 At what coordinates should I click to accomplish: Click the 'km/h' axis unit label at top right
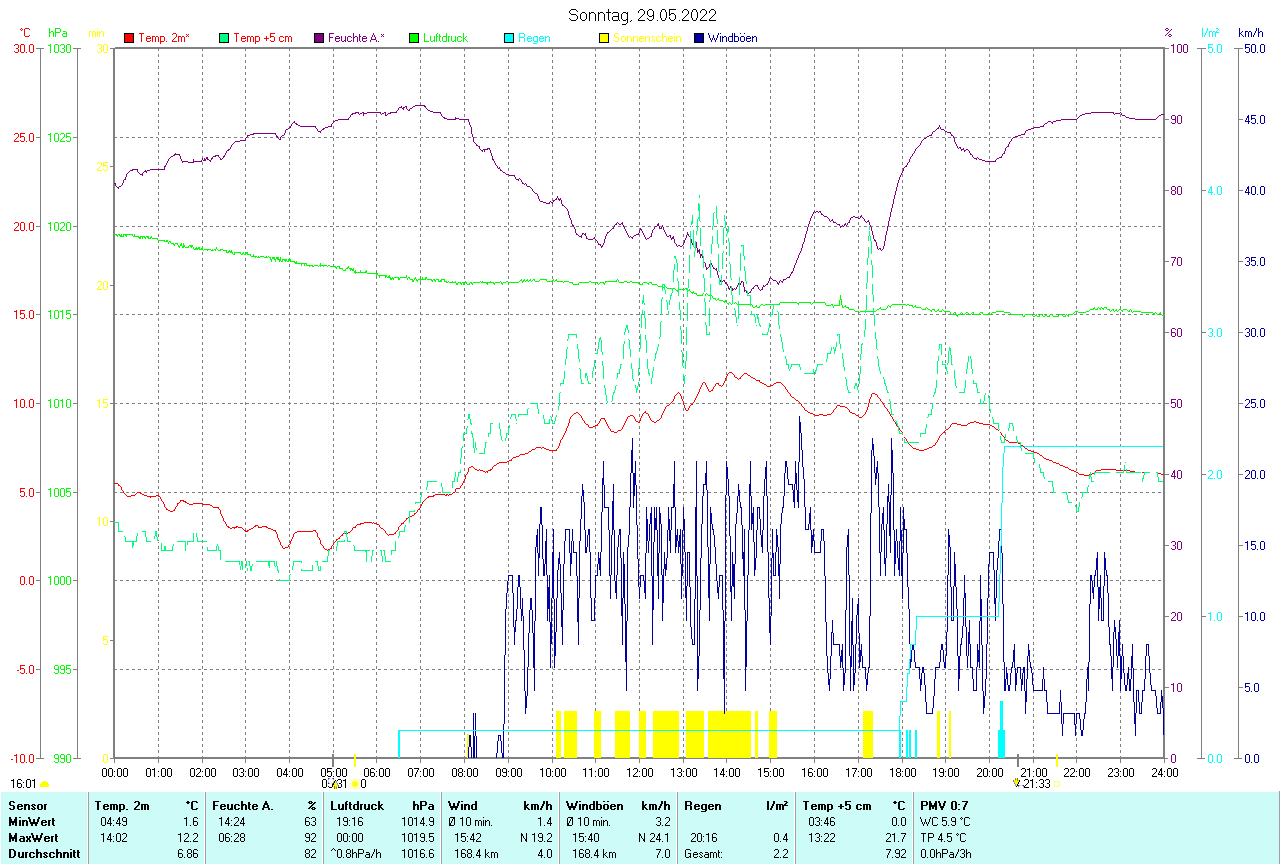coord(1251,33)
